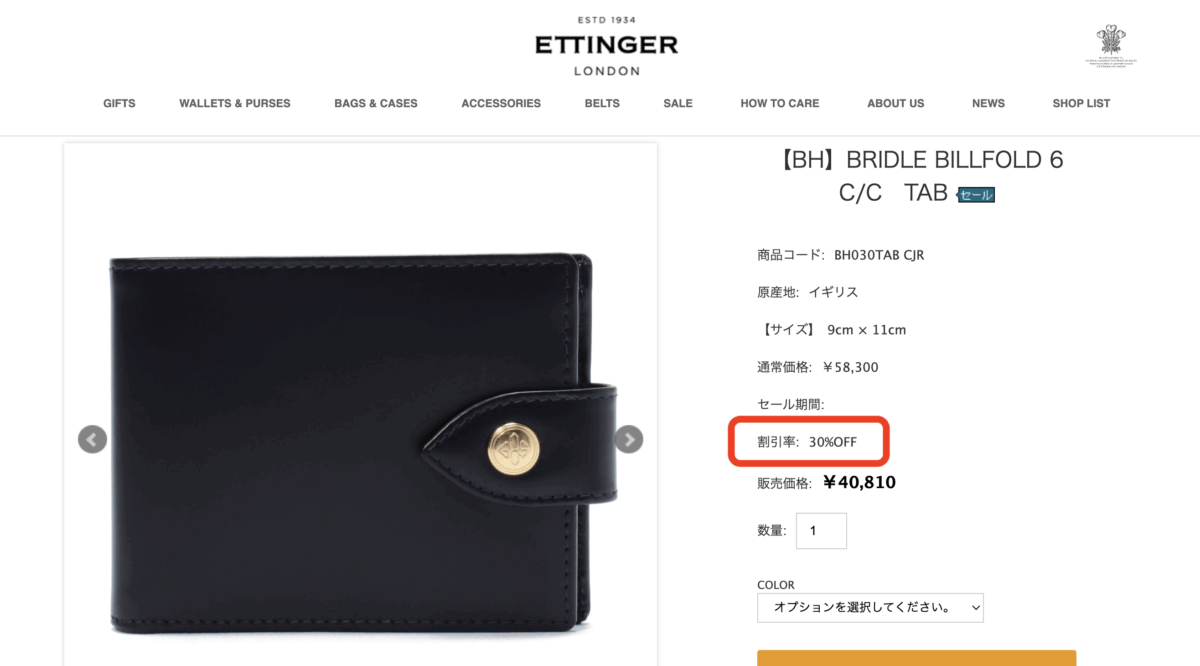
Task: Open the WALLETS & PURSES menu
Action: click(235, 103)
